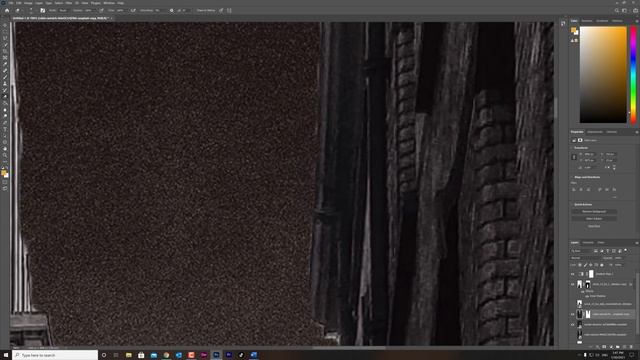
Task: Select the Horizontal Type tool
Action: pyautogui.click(x=5, y=129)
